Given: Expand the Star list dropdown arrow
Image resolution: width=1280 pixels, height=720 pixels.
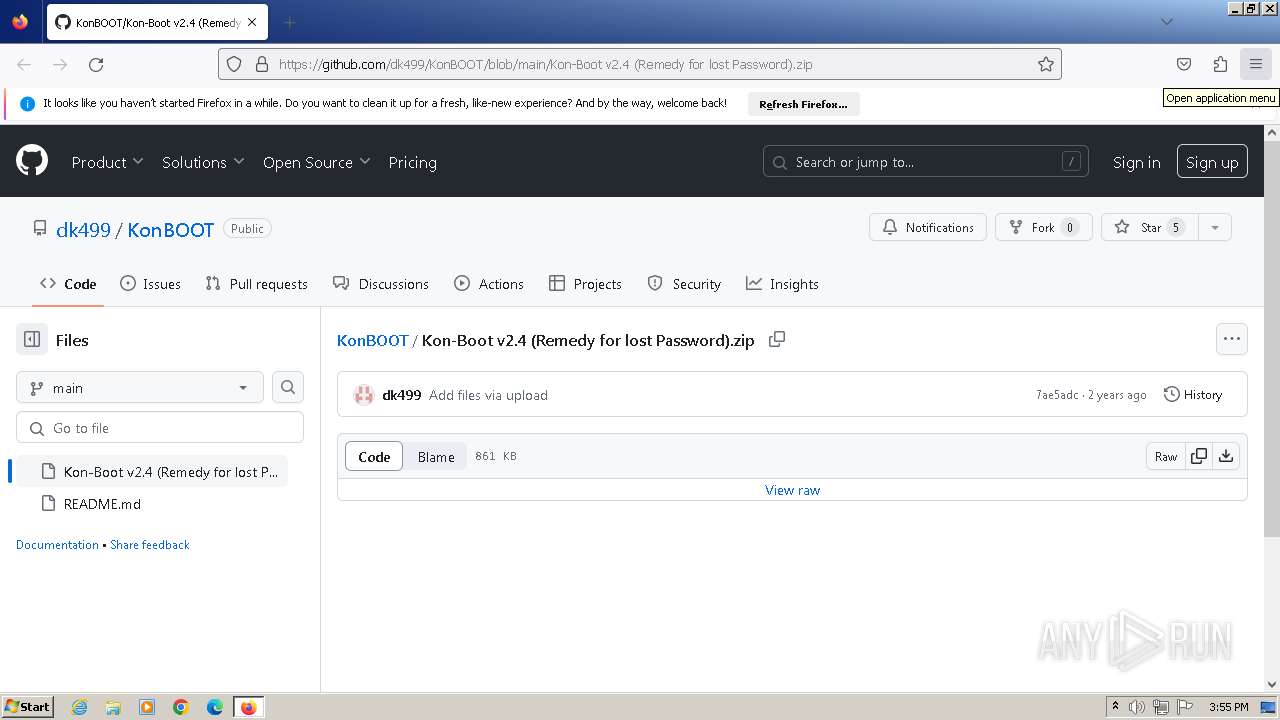Looking at the screenshot, I should [1215, 227].
